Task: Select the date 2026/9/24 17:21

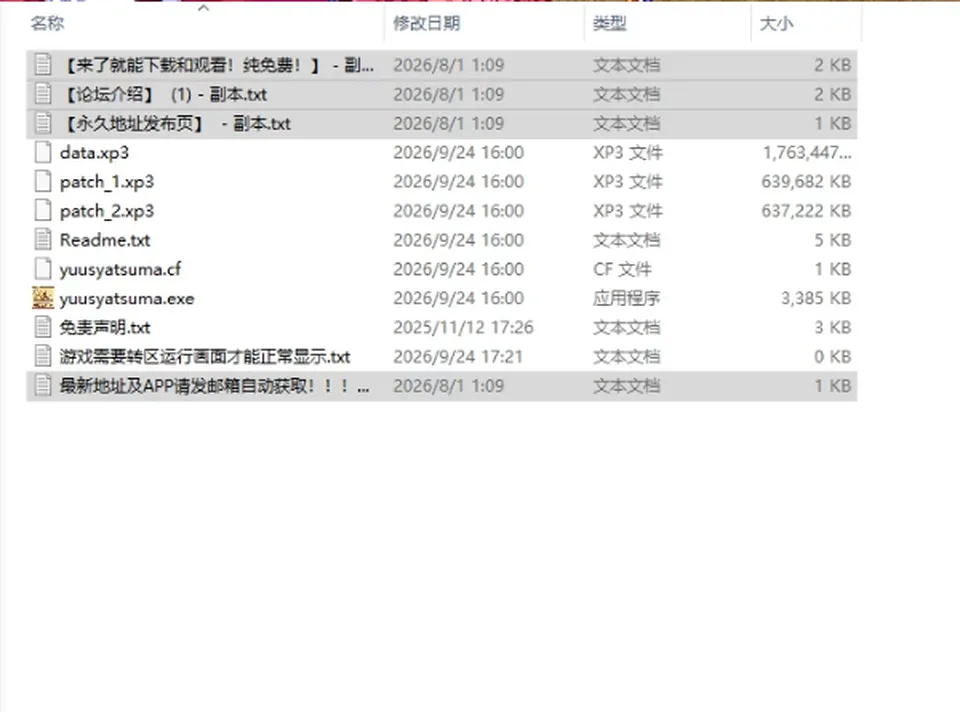Action: 458,356
